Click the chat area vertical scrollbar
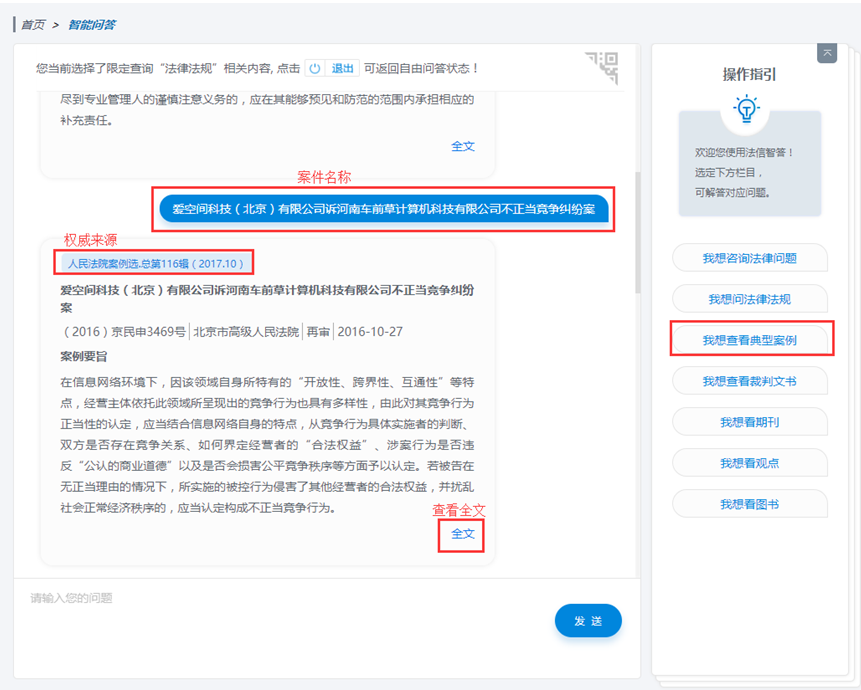Viewport: 861px width, 690px height. point(638,233)
